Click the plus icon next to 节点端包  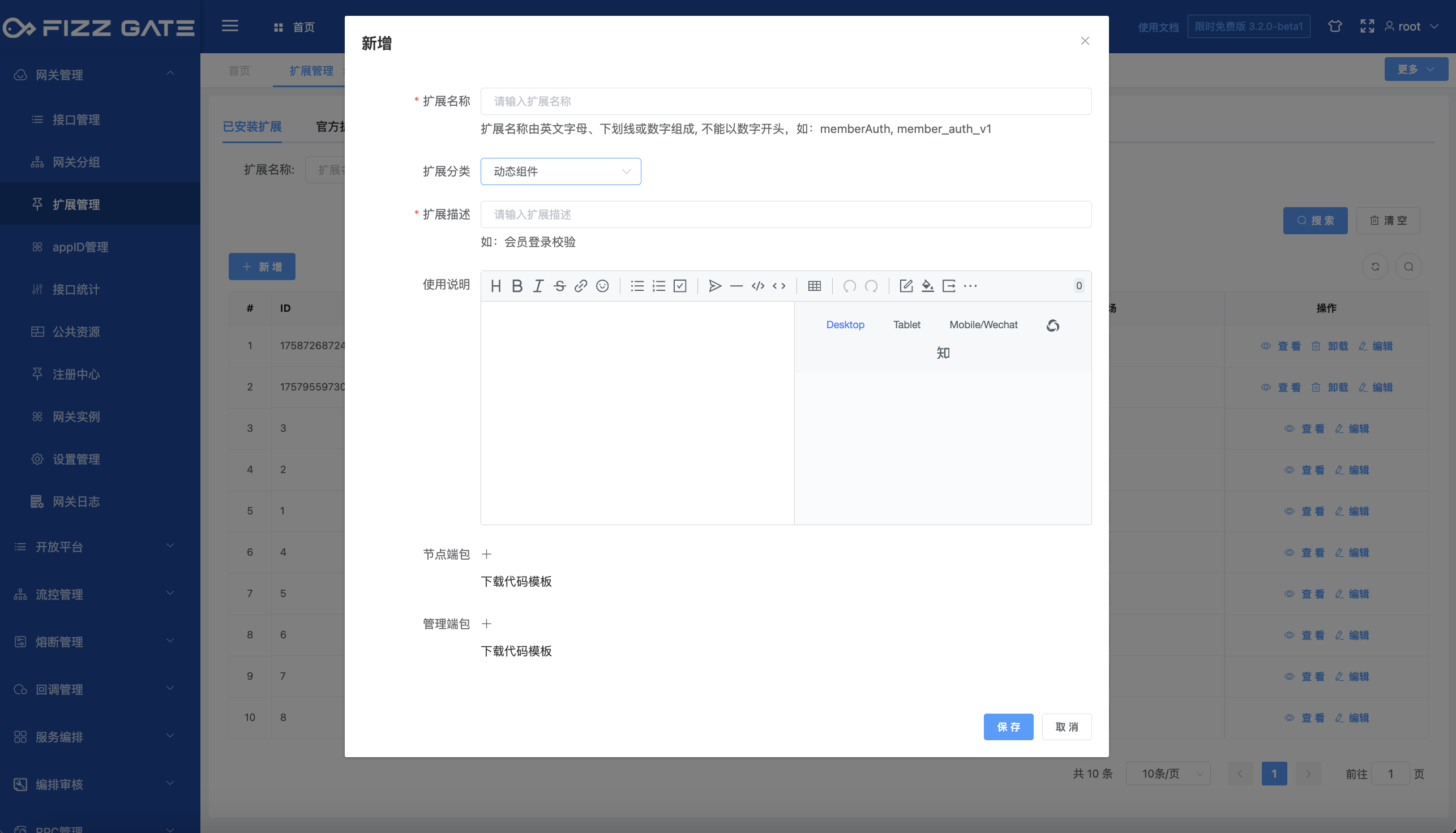[x=486, y=554]
